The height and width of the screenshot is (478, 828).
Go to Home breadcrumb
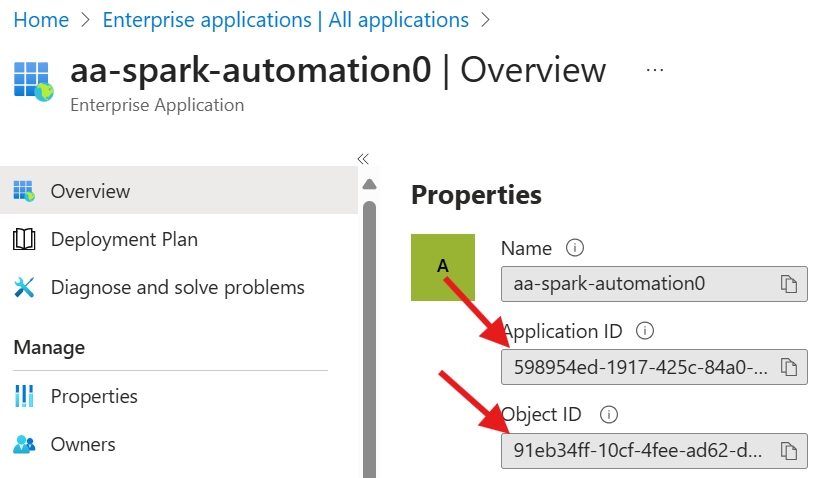(x=41, y=20)
